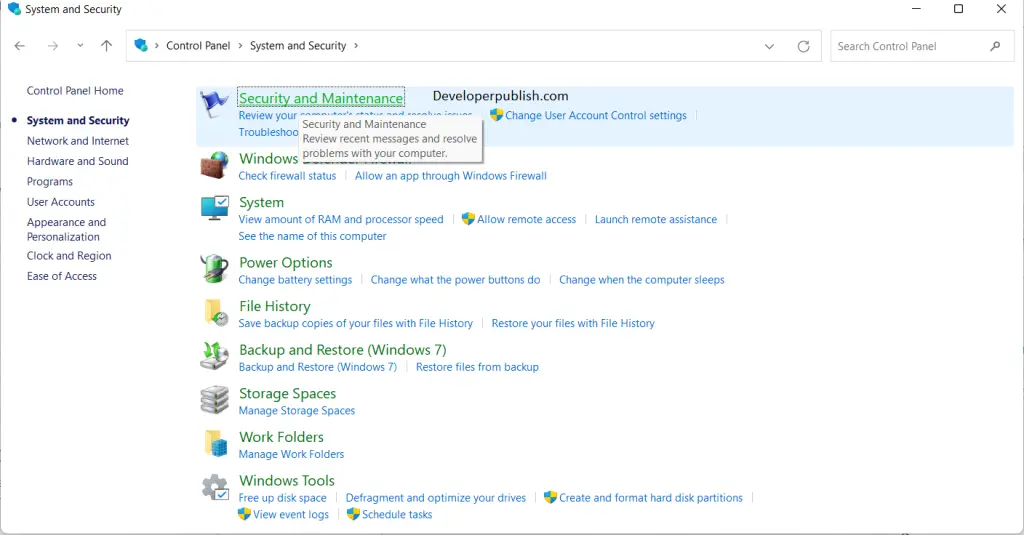The image size is (1024, 535).
Task: Open the Power Options battery icon
Action: 214,268
